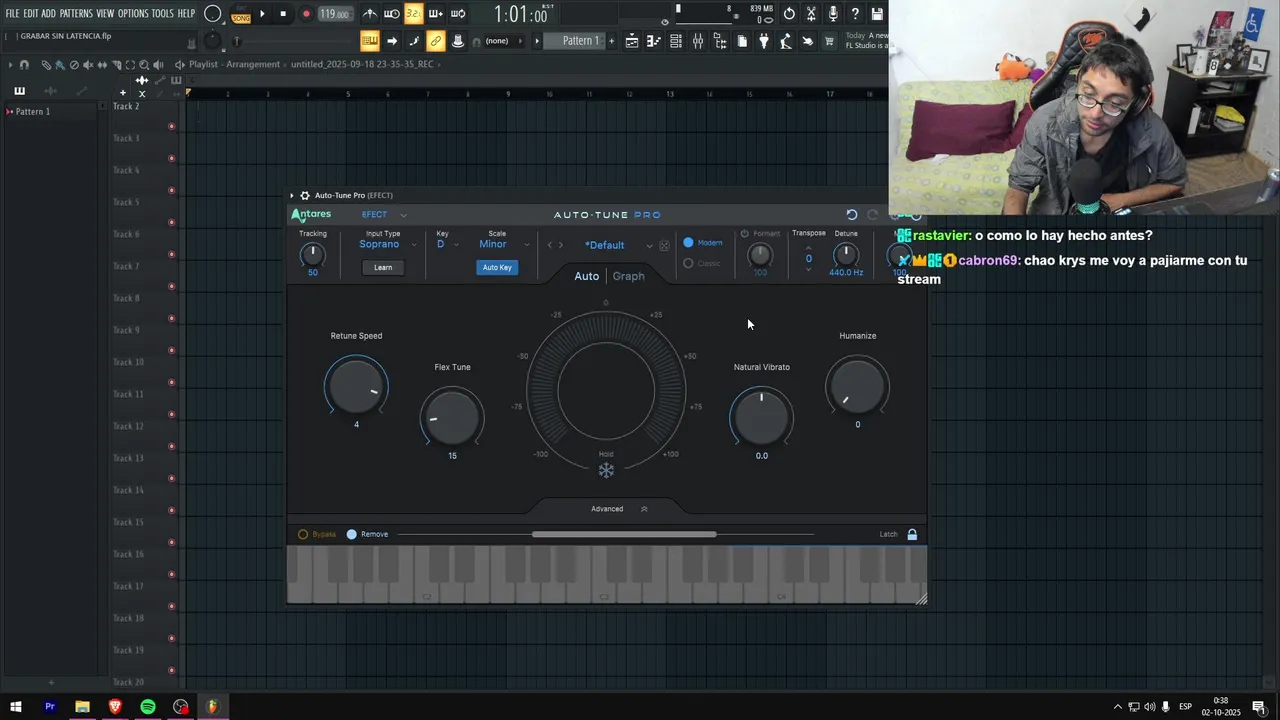
Task: Select the playlist Paint brush tool
Action: [x=60, y=65]
